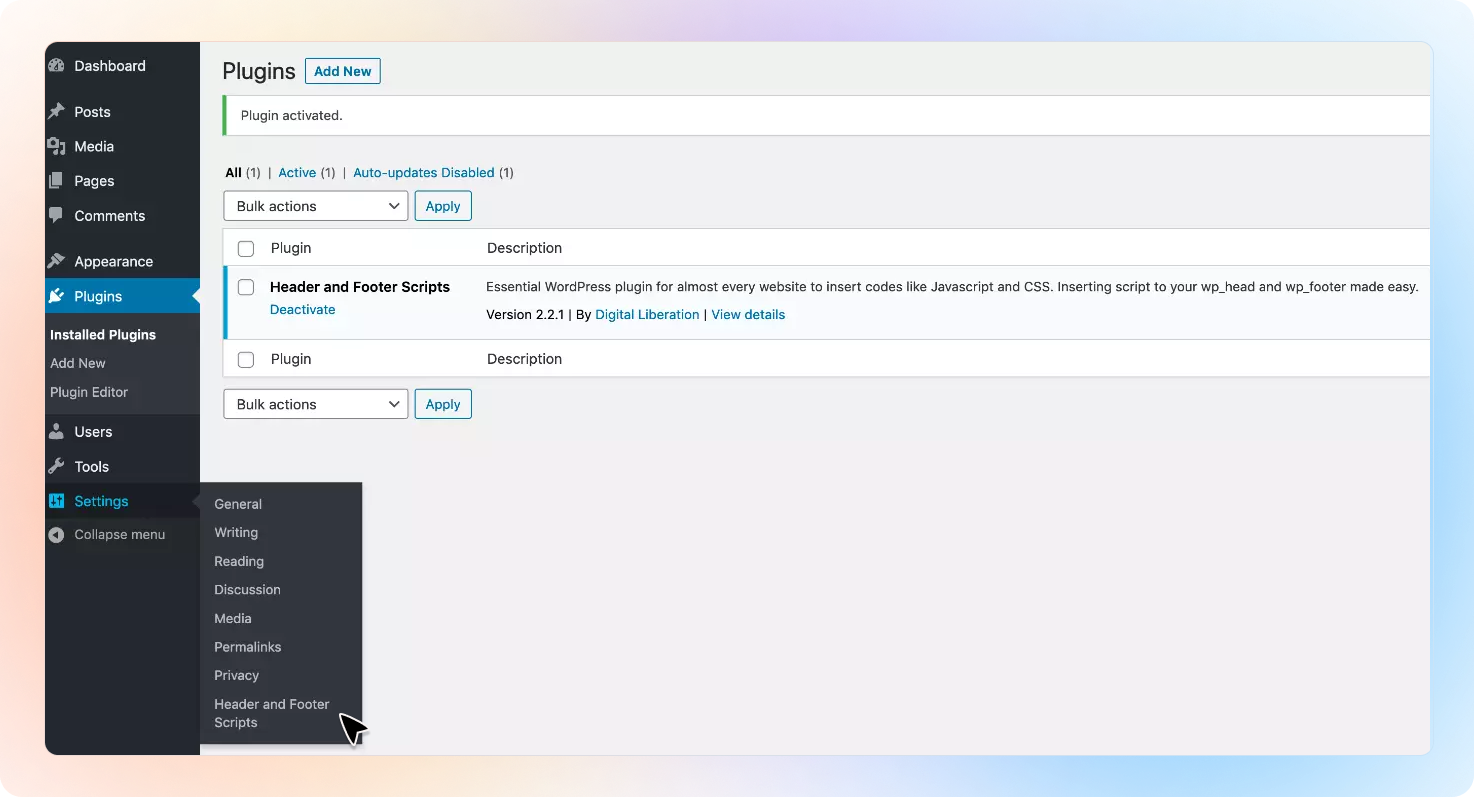Filter plugins by Auto-updates Disabled
Screen dimensions: 1474x797
424,173
